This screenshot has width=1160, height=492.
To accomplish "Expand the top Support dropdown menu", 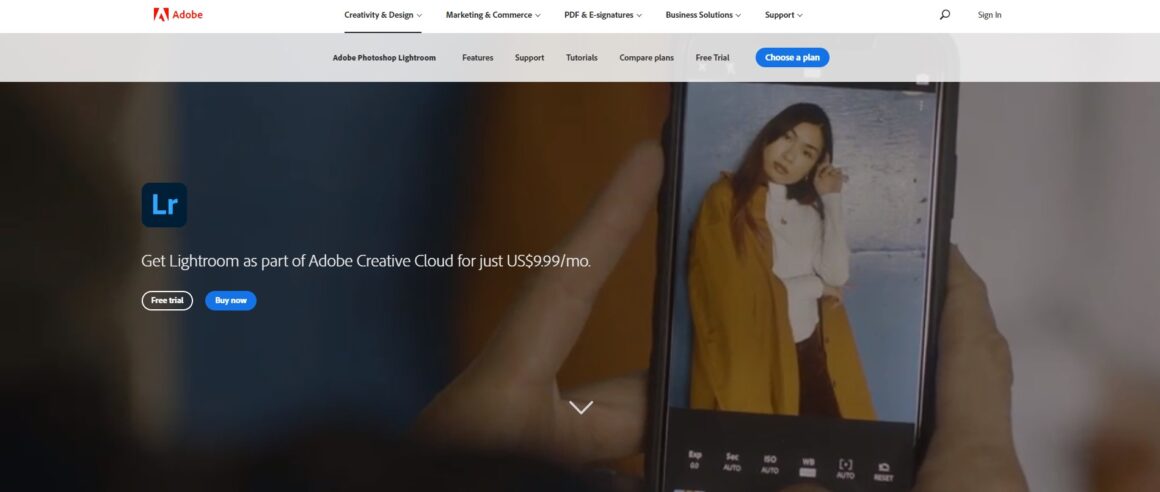I will pos(783,15).
